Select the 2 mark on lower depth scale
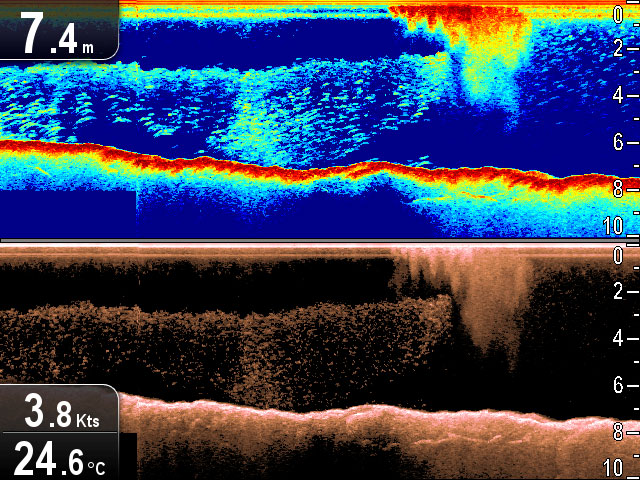 pyautogui.click(x=619, y=292)
